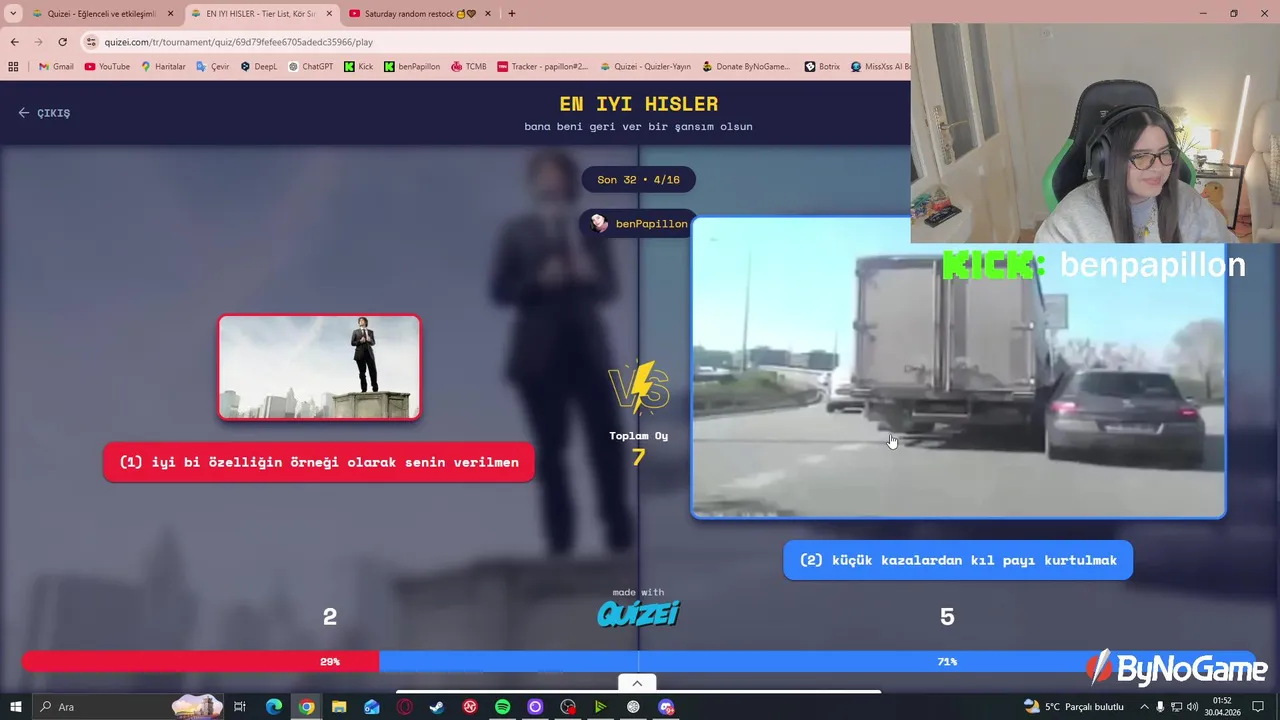This screenshot has width=1280, height=720.
Task: Vote for the truck near-miss video image
Action: click(x=958, y=368)
